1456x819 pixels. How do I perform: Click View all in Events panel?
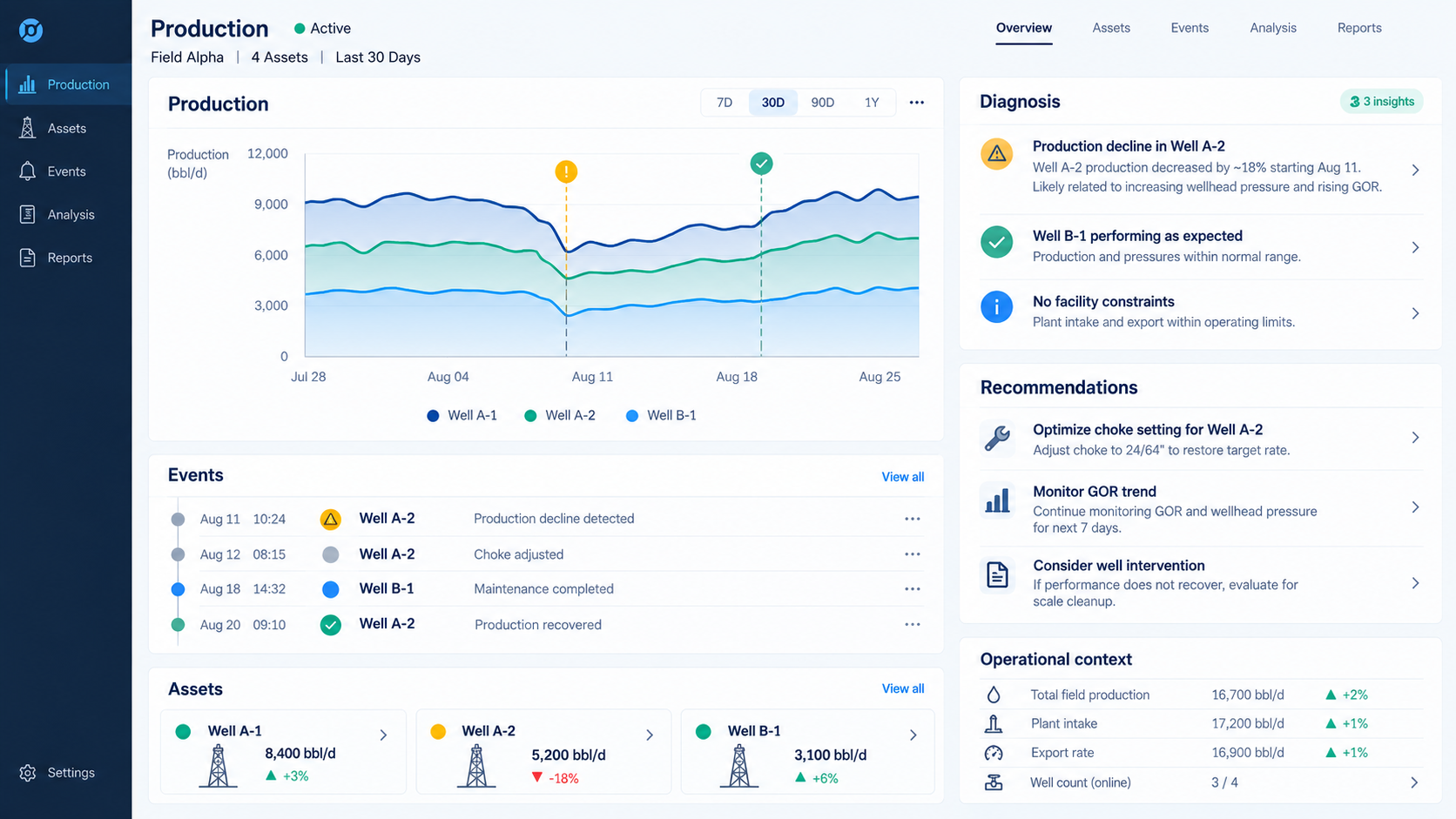(x=903, y=477)
